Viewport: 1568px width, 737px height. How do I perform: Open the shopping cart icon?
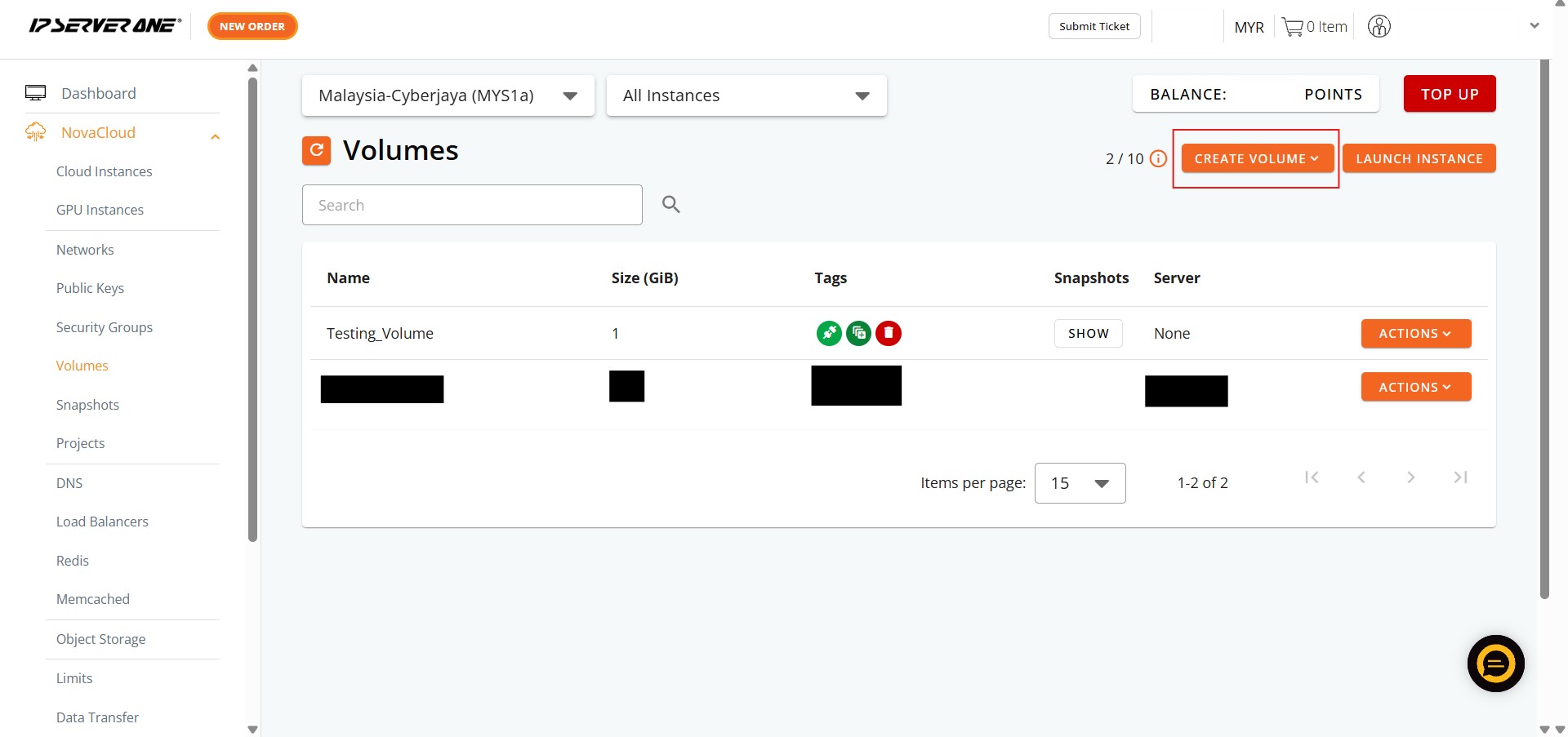coord(1292,27)
